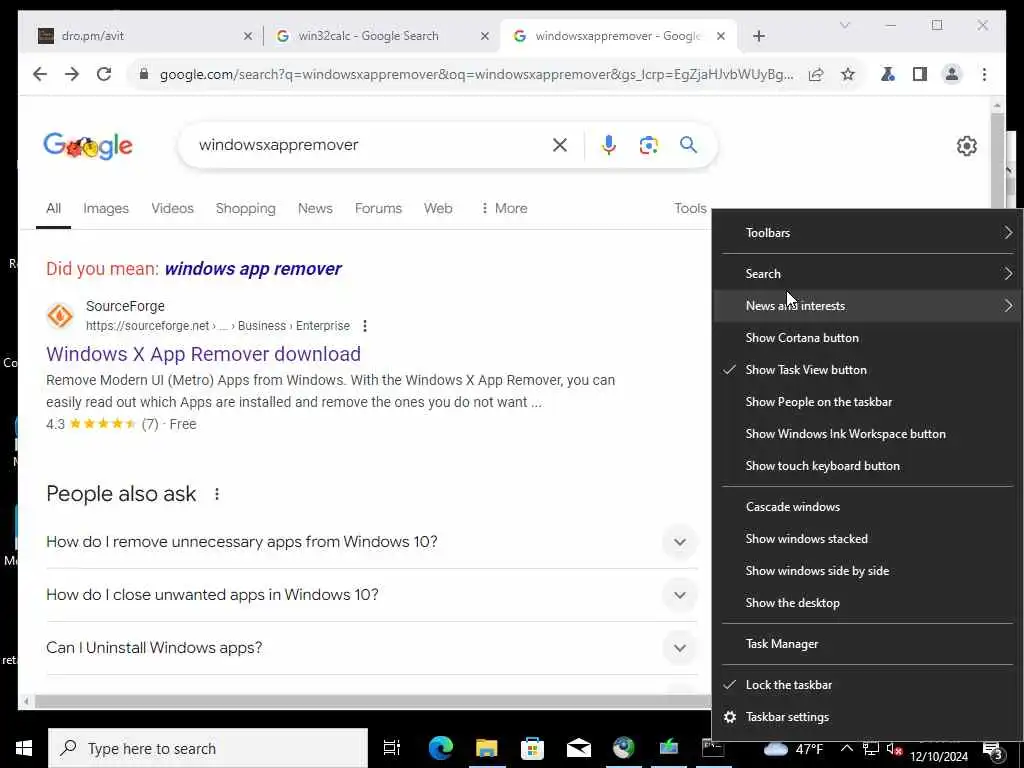Image resolution: width=1024 pixels, height=768 pixels.
Task: Select Cascade windows in context menu
Action: [x=867, y=507]
